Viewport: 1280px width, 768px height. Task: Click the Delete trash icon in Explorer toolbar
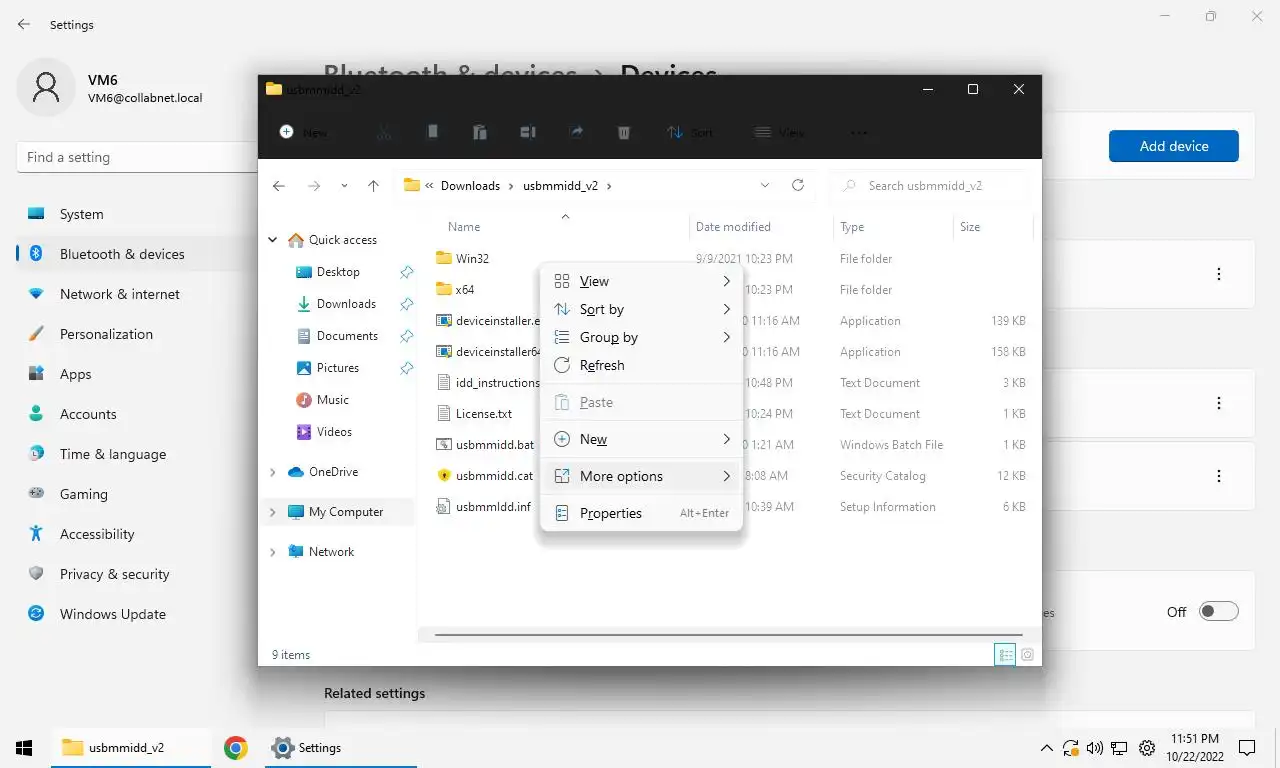pyautogui.click(x=624, y=132)
